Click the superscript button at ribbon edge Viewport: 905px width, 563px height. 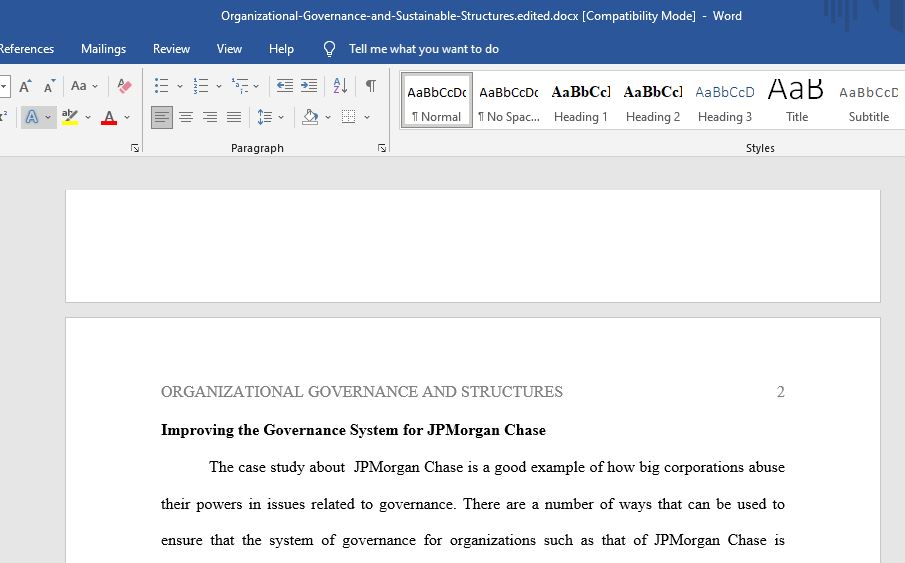(3, 117)
